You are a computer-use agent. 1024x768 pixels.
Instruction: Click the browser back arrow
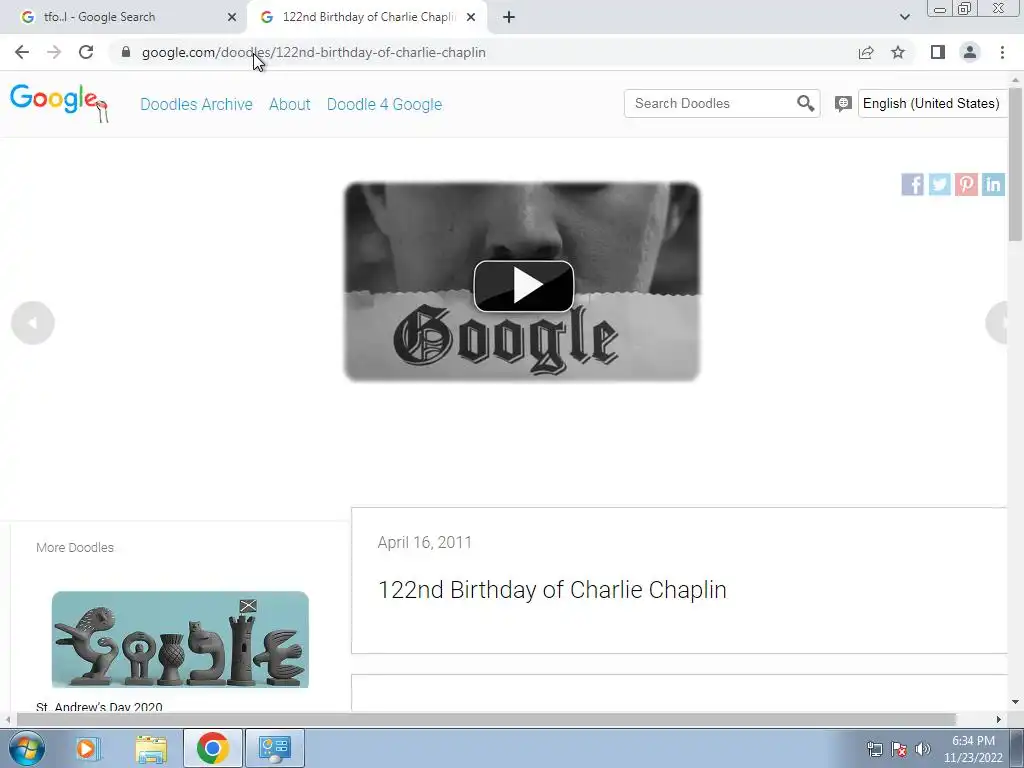pyautogui.click(x=22, y=52)
